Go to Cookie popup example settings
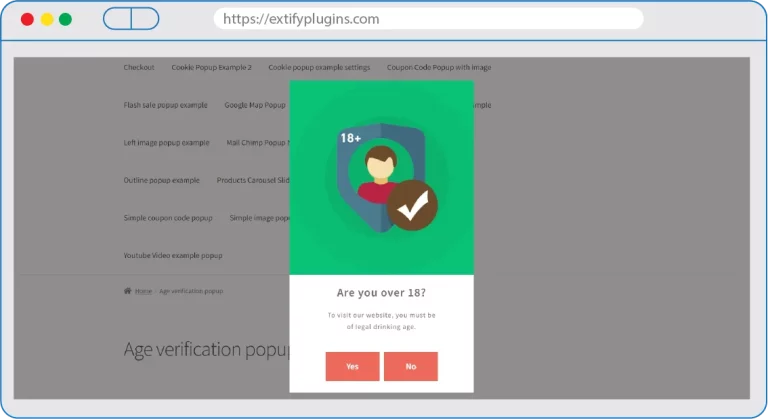Viewport: 768px width, 419px height. (319, 68)
